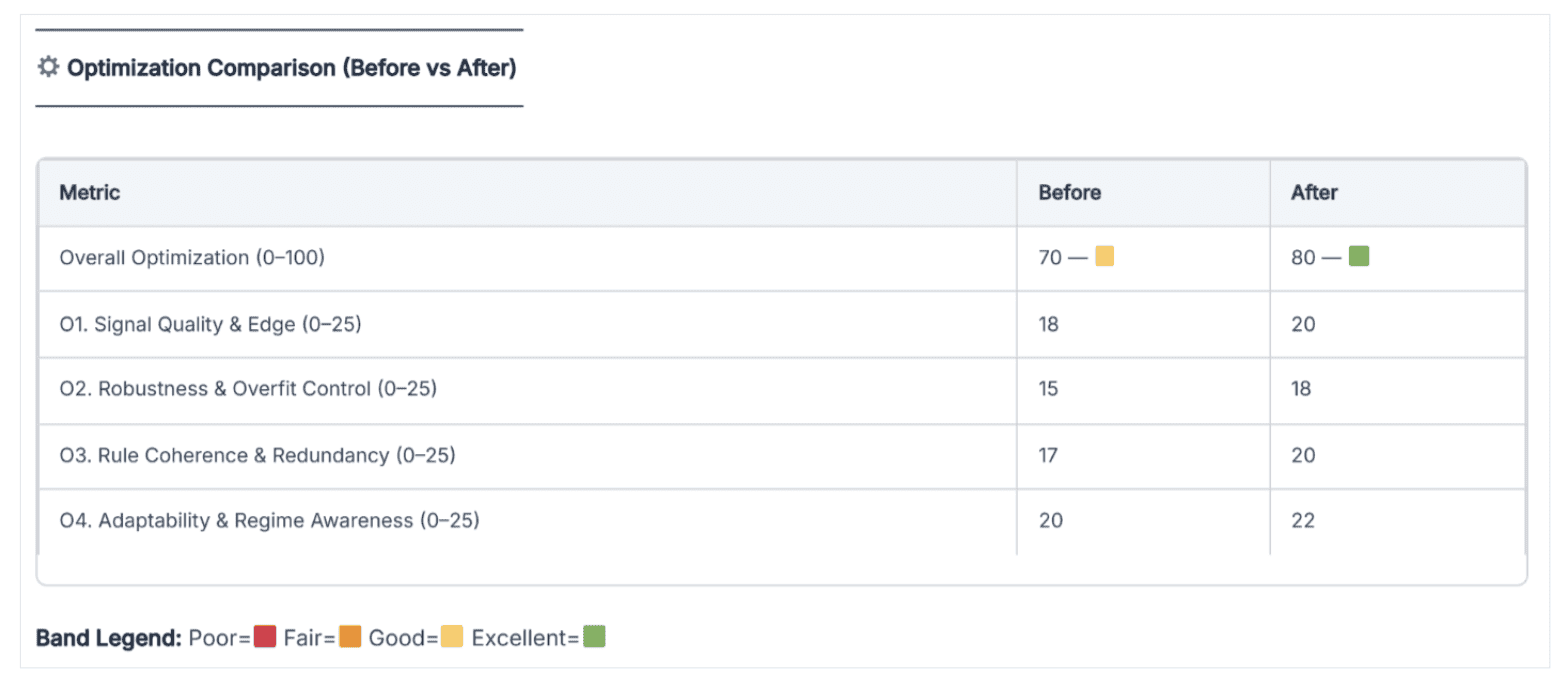The height and width of the screenshot is (682, 1566).
Task: Click the red Poor legend swatch
Action: click(x=265, y=637)
